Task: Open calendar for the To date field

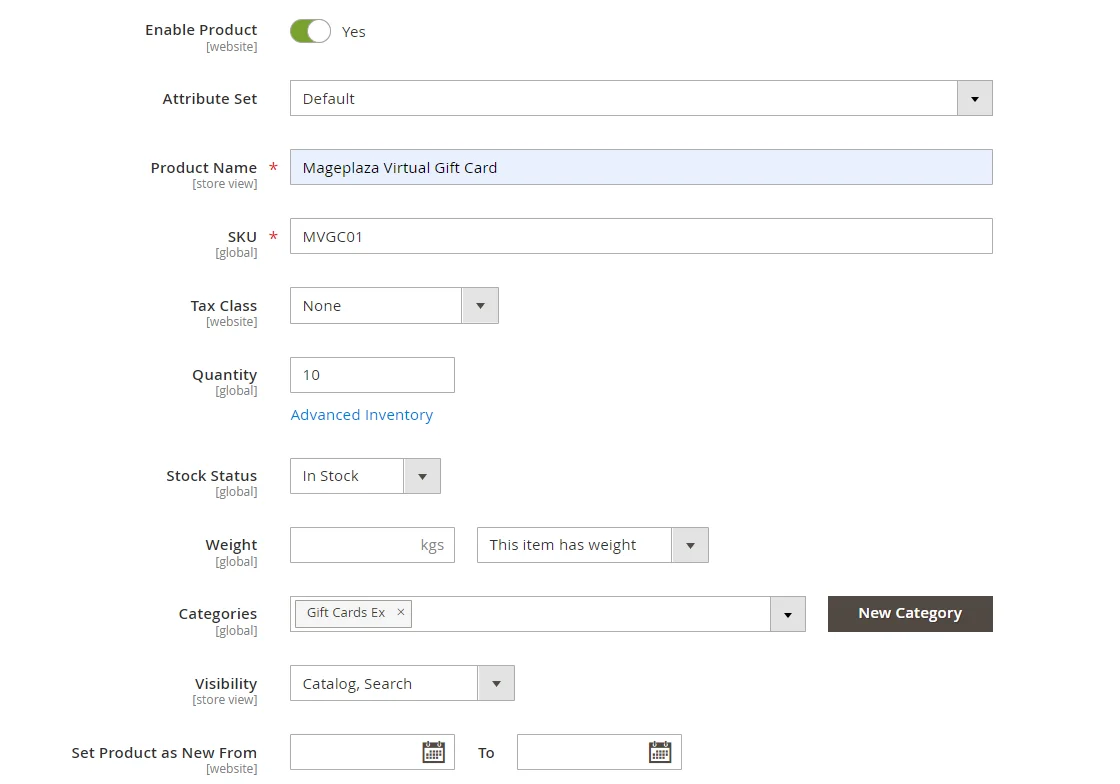Action: coord(660,752)
